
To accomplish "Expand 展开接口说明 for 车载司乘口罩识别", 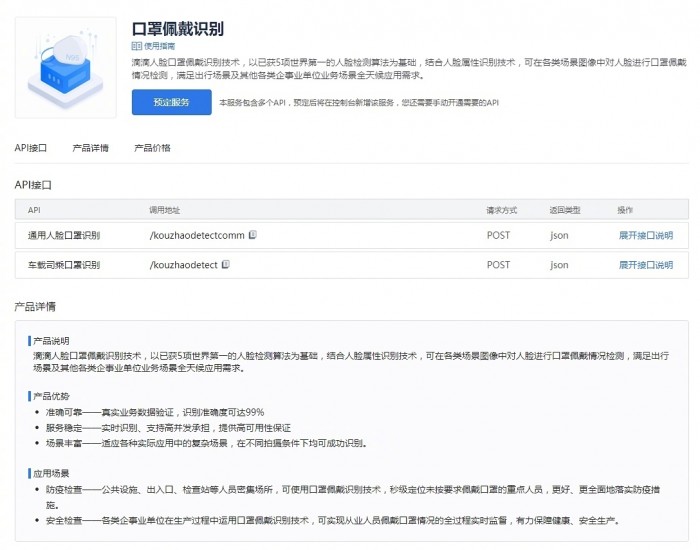I will coord(645,266).
